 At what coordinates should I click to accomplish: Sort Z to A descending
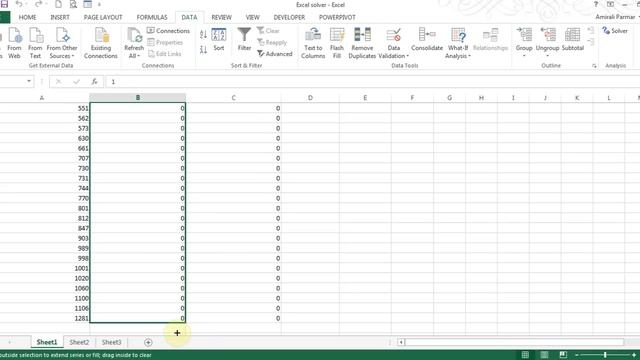click(x=203, y=50)
